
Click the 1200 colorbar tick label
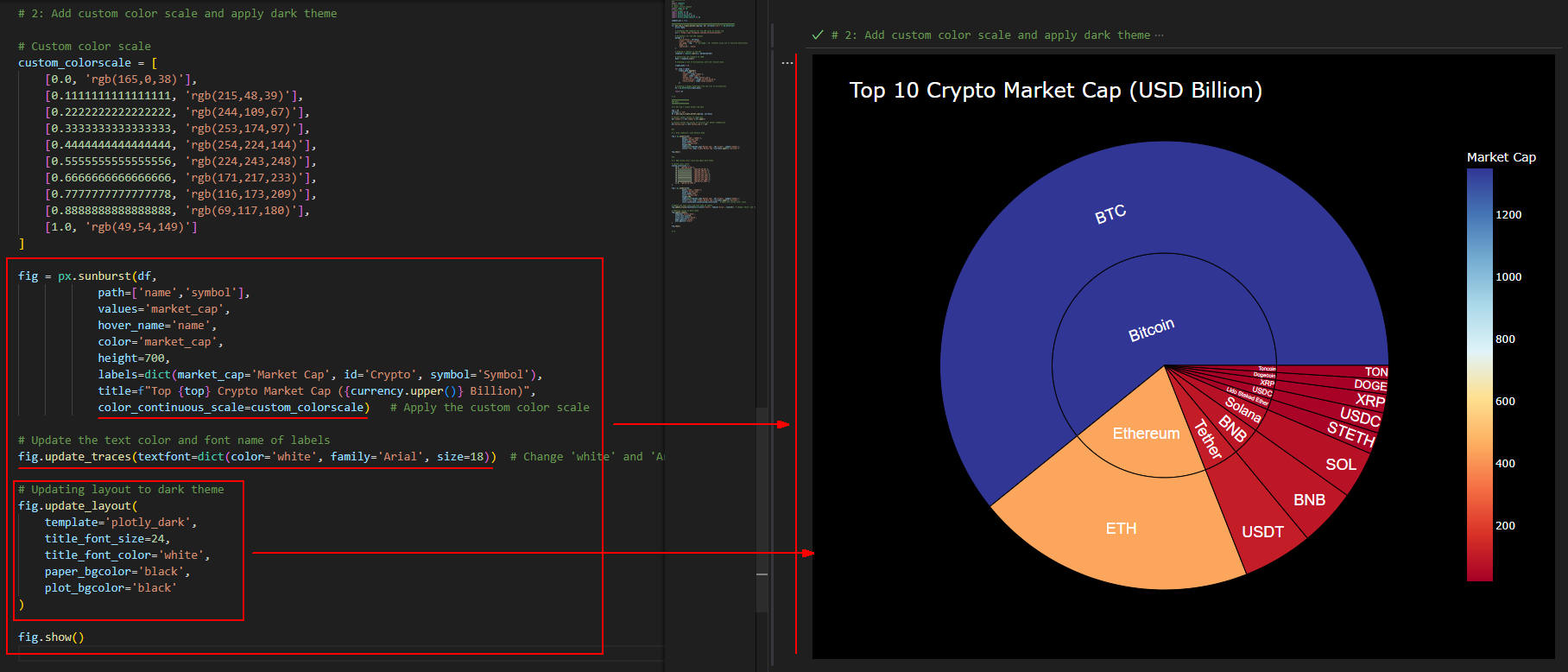point(1508,215)
